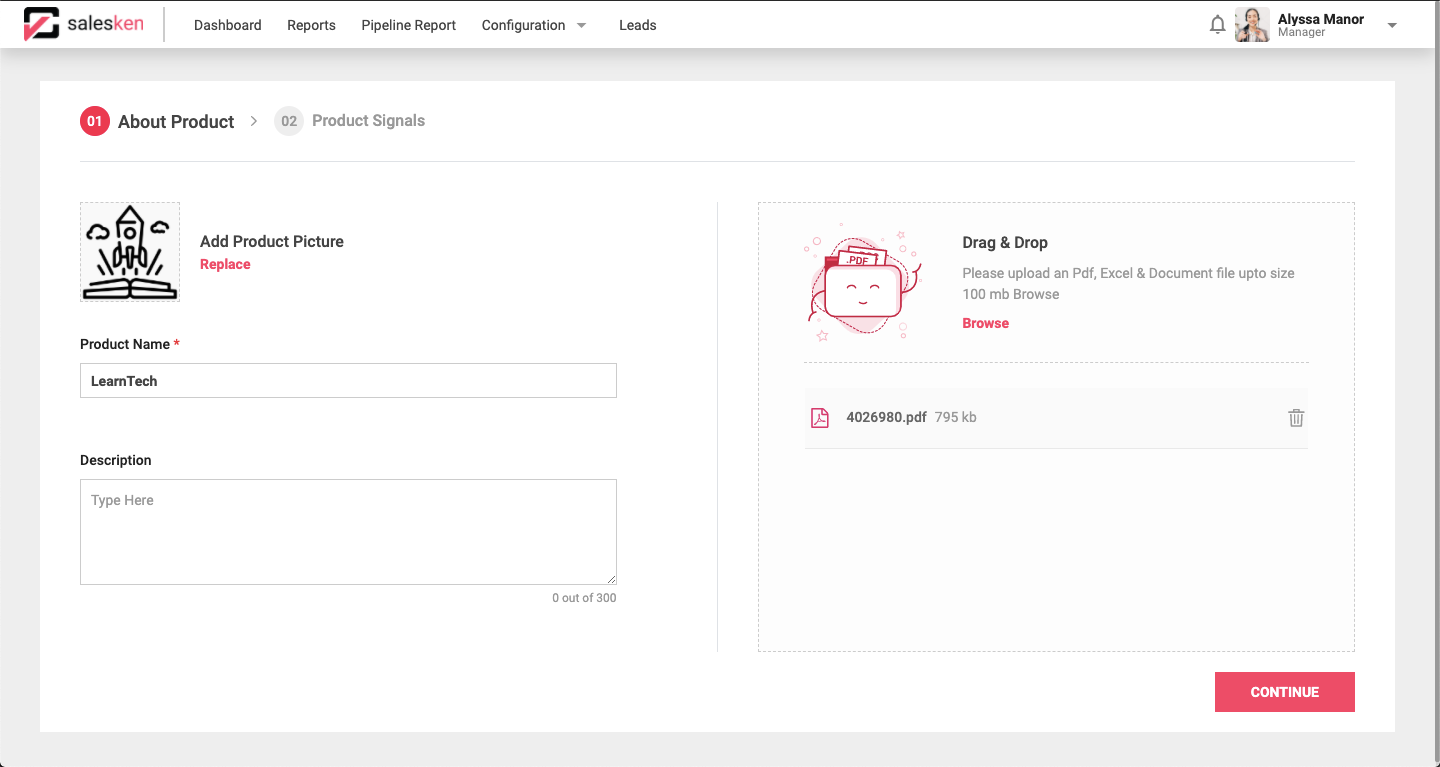Click the '0 out of 300' counter
Screen dimensions: 1440x767
coord(584,598)
